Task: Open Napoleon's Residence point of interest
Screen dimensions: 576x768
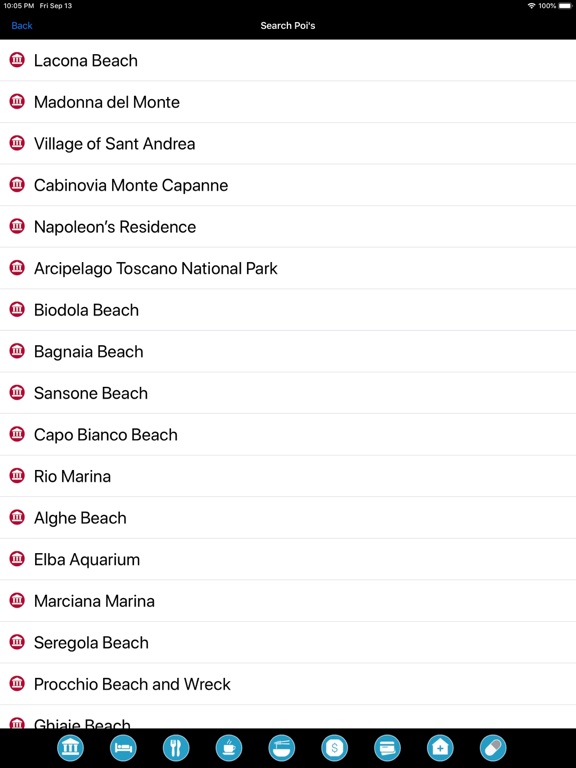Action: (288, 227)
